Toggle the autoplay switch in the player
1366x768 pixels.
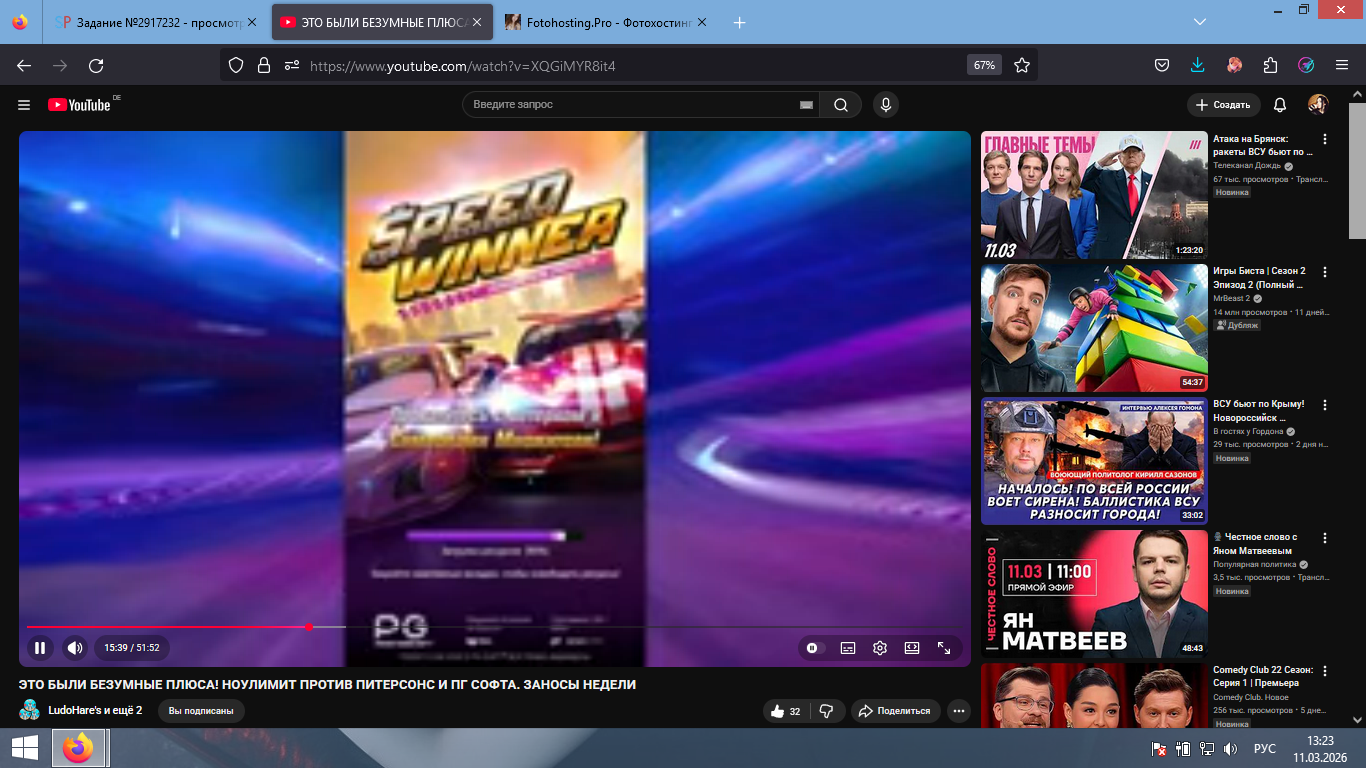tap(813, 648)
